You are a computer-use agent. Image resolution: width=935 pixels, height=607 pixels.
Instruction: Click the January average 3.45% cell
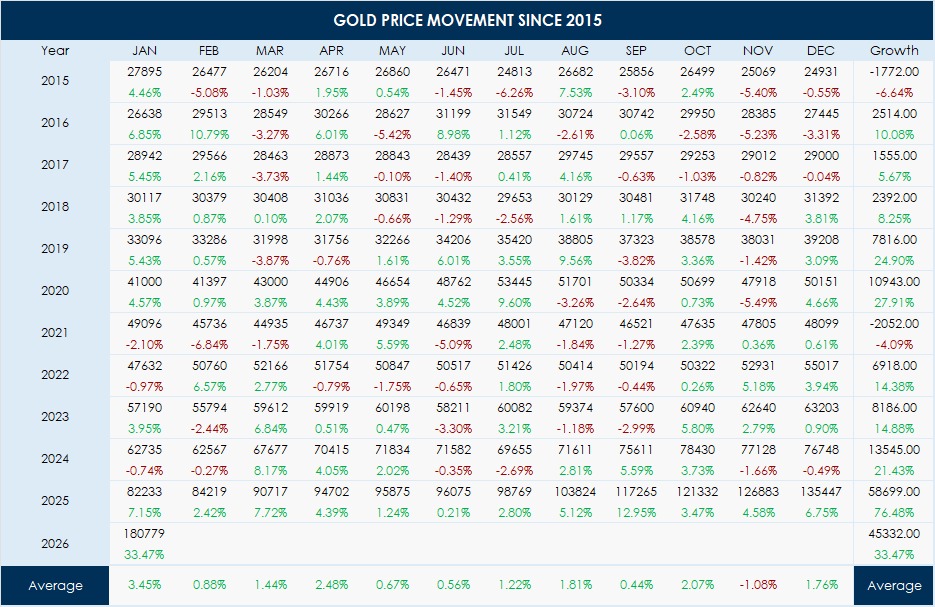click(x=146, y=584)
